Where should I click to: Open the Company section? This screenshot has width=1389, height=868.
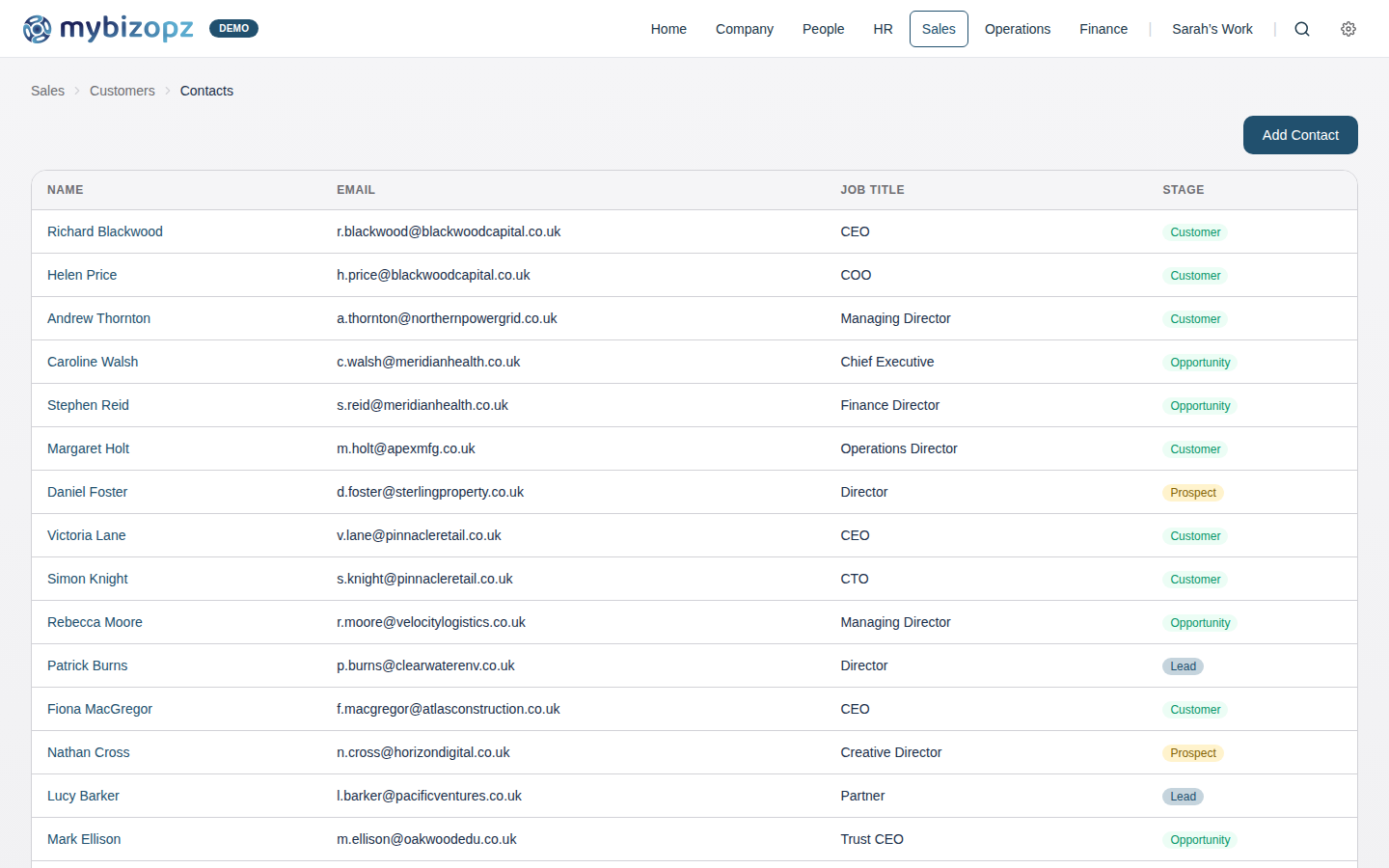[744, 29]
